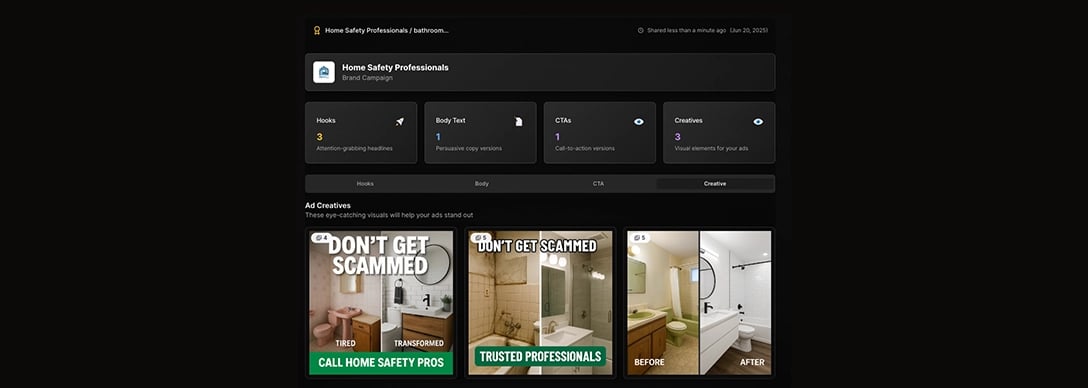Click the eye icon in CTAs card

pos(638,121)
